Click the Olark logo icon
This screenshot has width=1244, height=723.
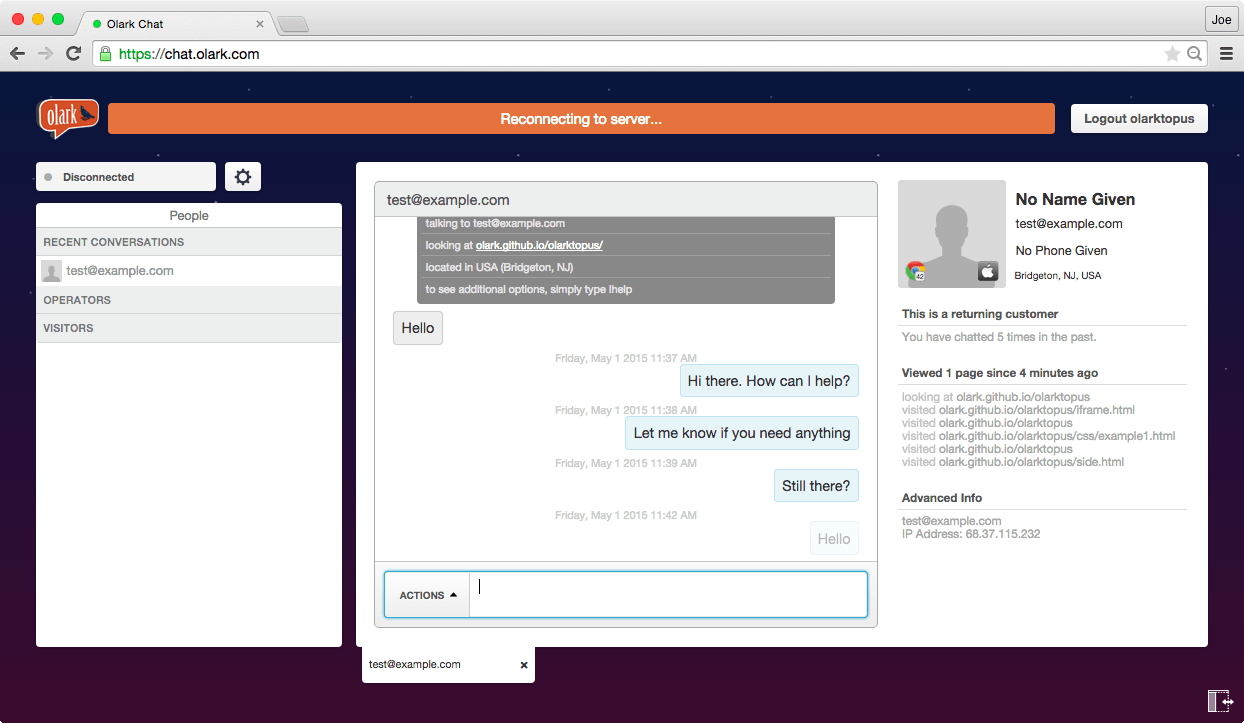pyautogui.click(x=68, y=118)
